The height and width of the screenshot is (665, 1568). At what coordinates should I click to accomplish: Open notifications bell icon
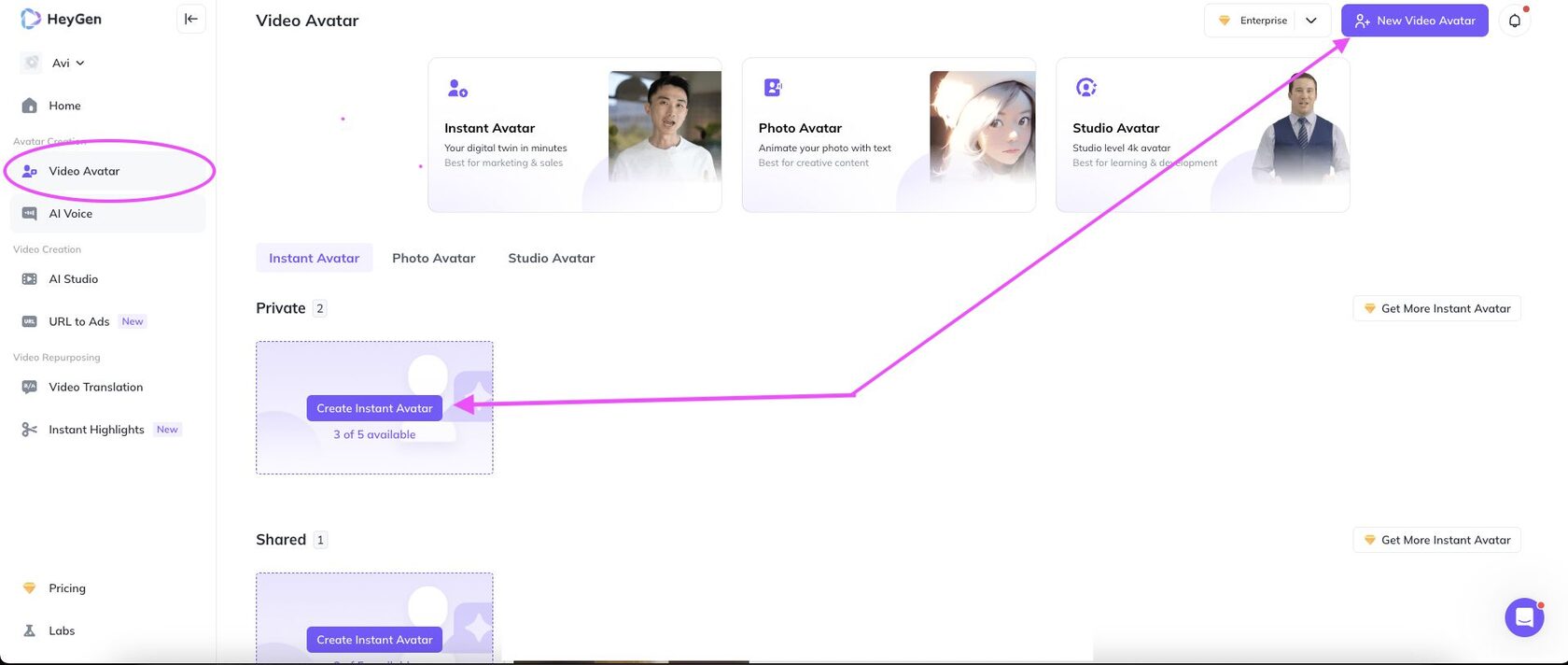coord(1515,21)
